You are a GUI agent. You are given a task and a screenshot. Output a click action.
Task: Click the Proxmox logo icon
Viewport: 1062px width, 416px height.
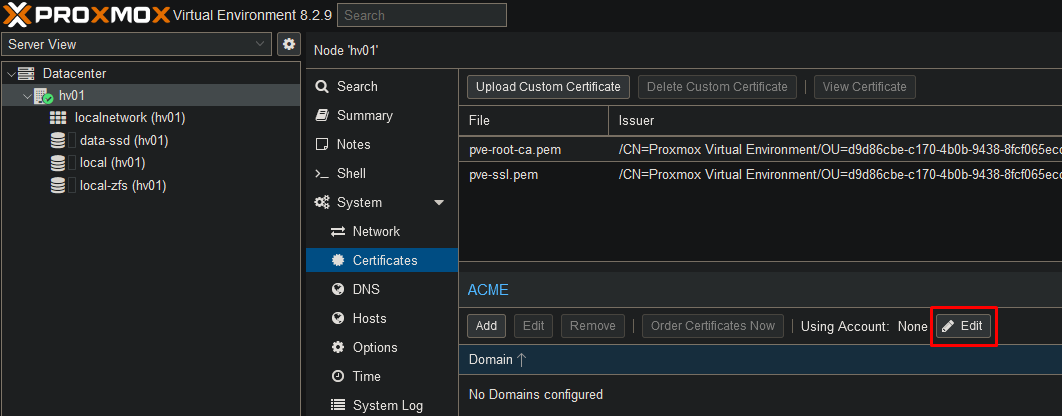pyautogui.click(x=19, y=15)
